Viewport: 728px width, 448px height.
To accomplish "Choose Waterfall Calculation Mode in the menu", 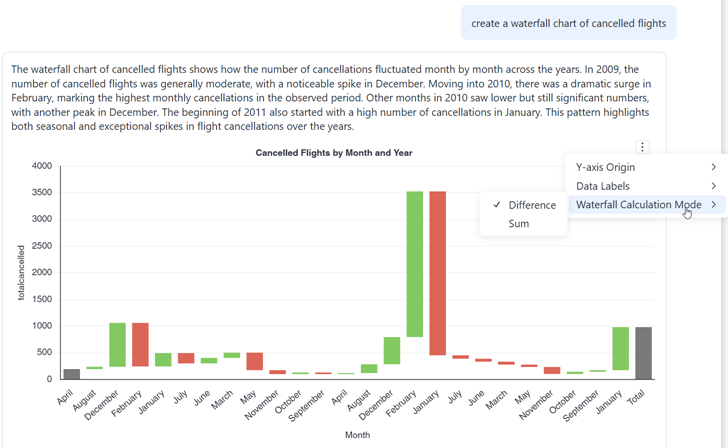I will (638, 205).
